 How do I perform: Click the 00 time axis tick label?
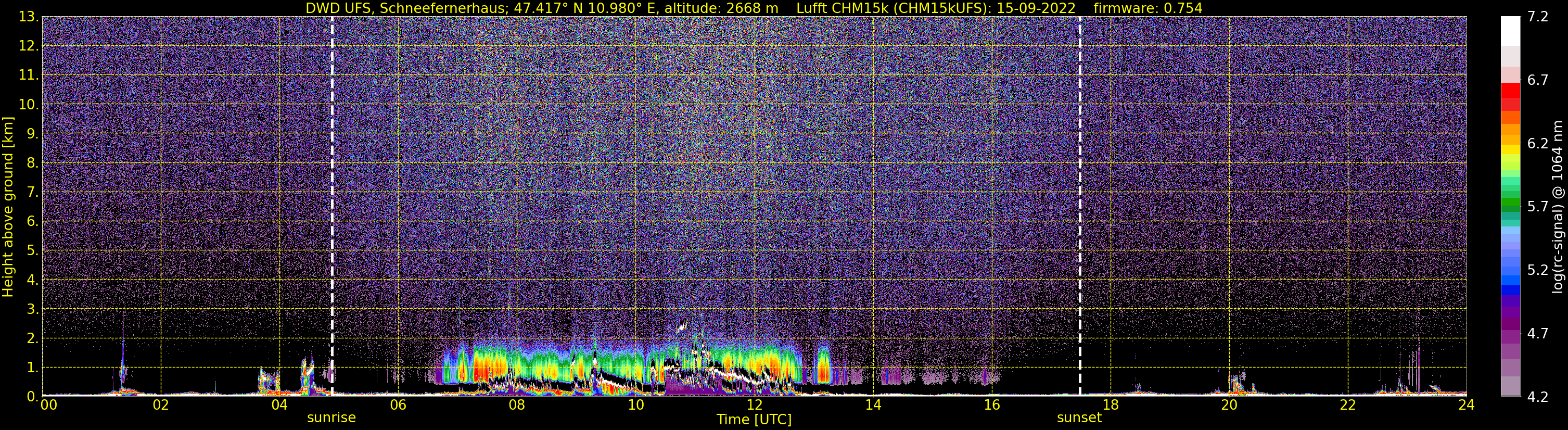click(49, 405)
